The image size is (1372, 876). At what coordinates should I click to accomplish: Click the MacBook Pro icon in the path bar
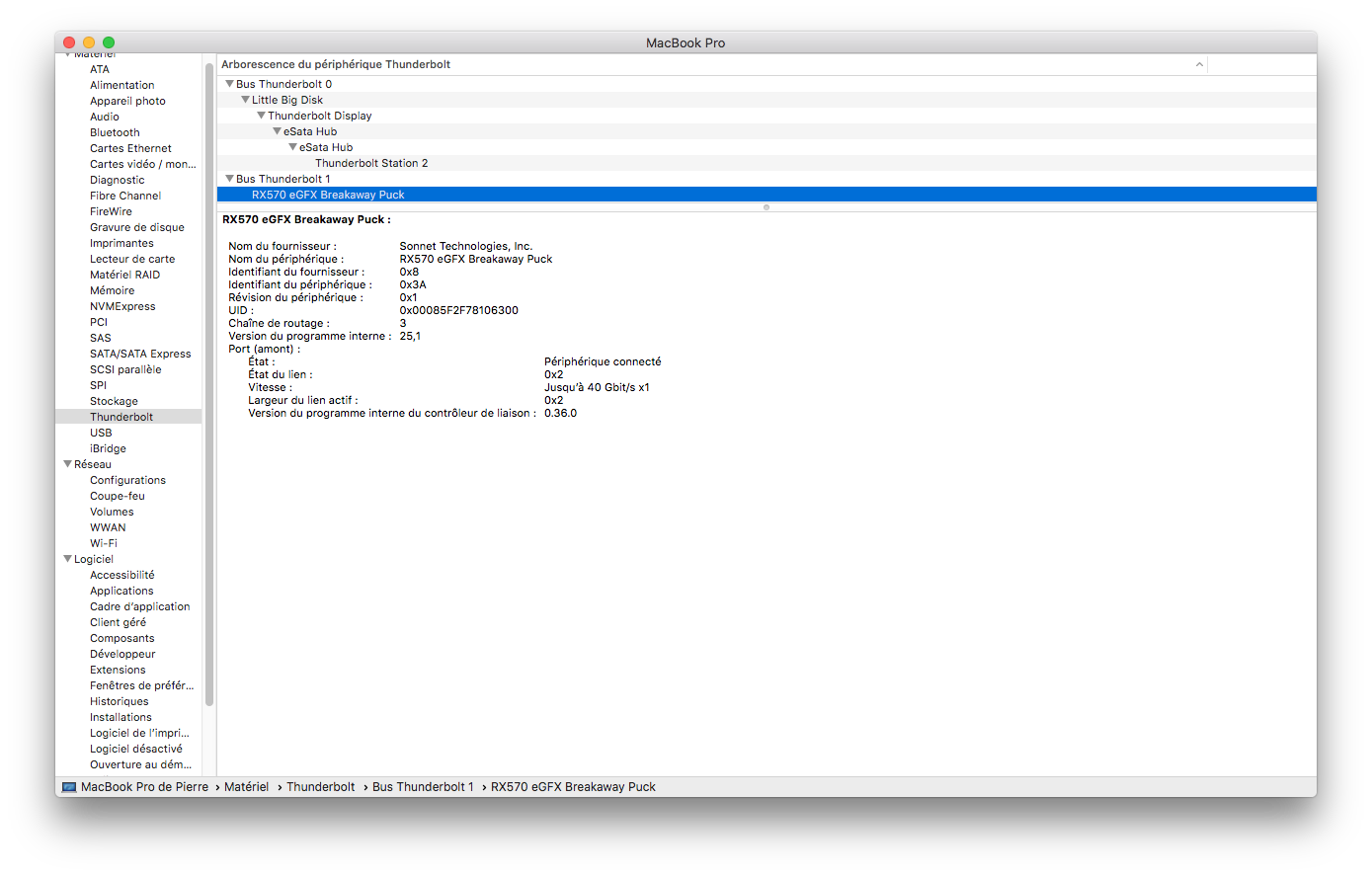pos(69,787)
